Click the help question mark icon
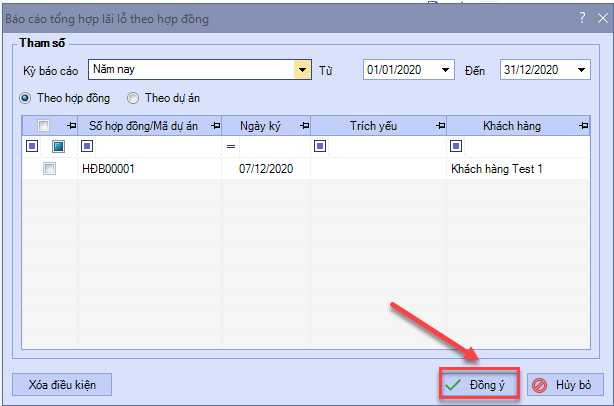Viewport: 614px width, 406px height. 582,18
